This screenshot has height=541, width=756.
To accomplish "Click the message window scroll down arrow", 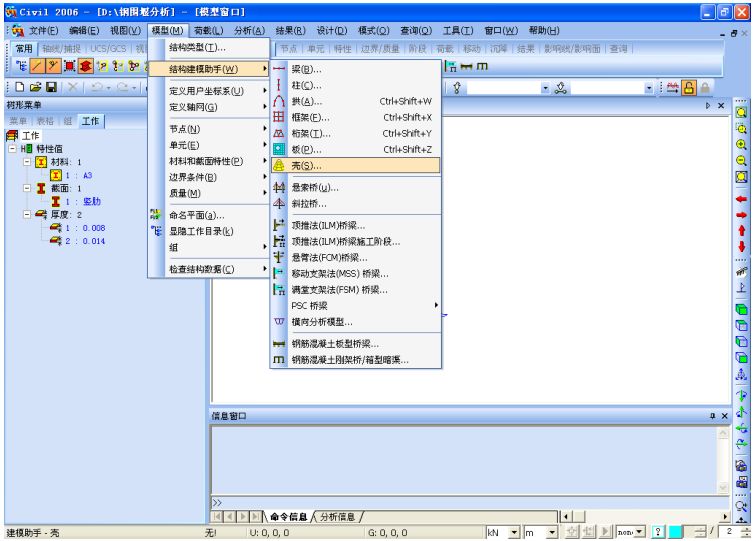I will [723, 487].
